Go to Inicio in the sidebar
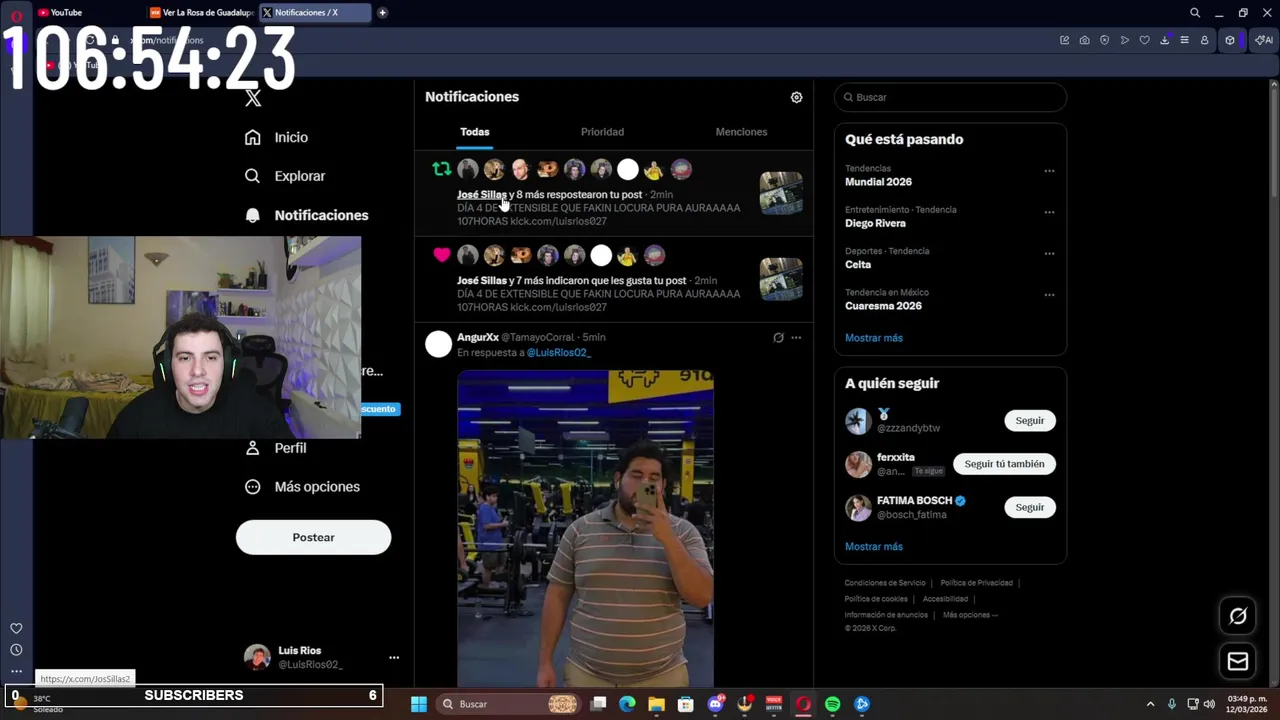 pos(276,137)
